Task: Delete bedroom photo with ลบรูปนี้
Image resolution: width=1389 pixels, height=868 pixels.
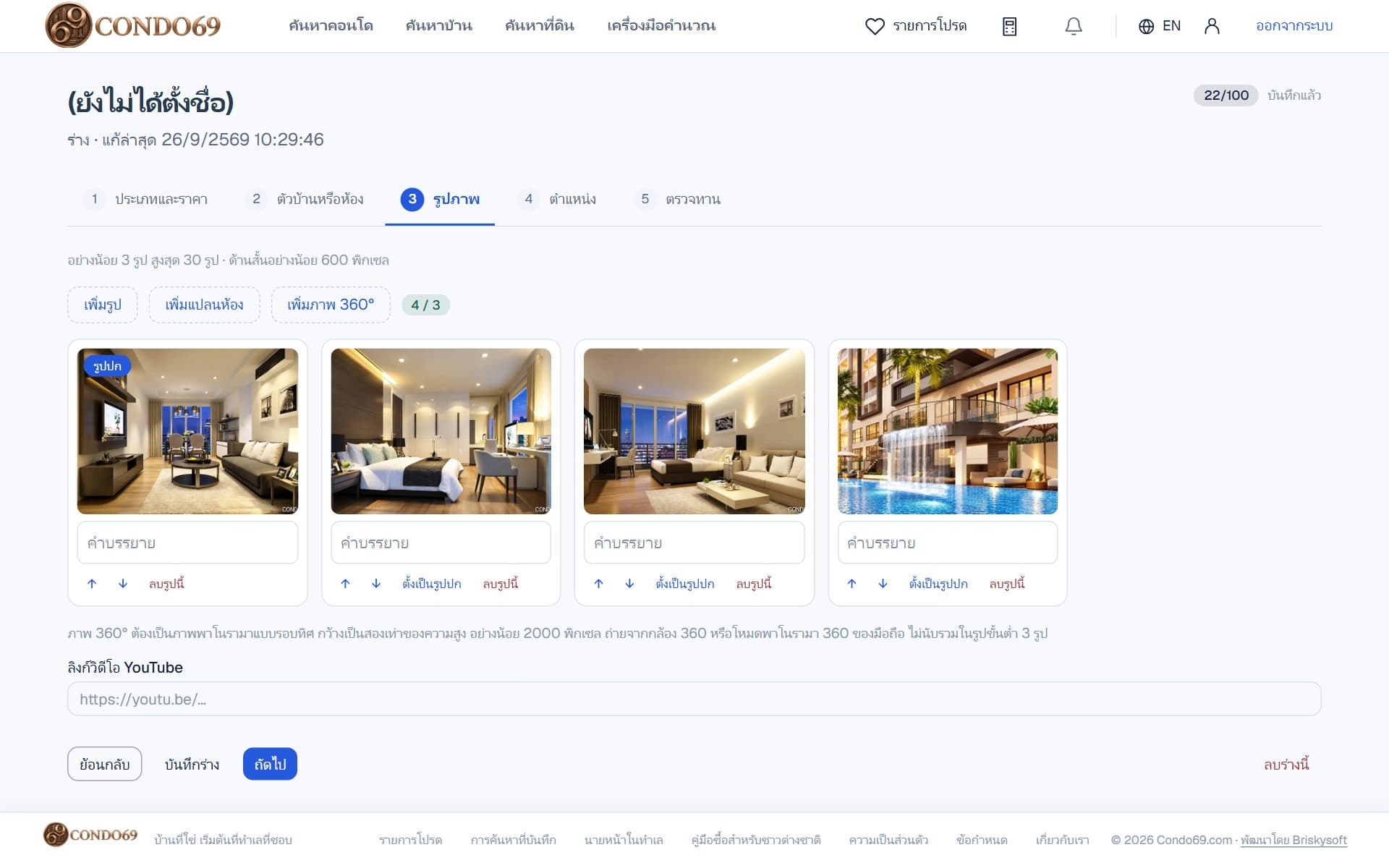Action: click(501, 584)
